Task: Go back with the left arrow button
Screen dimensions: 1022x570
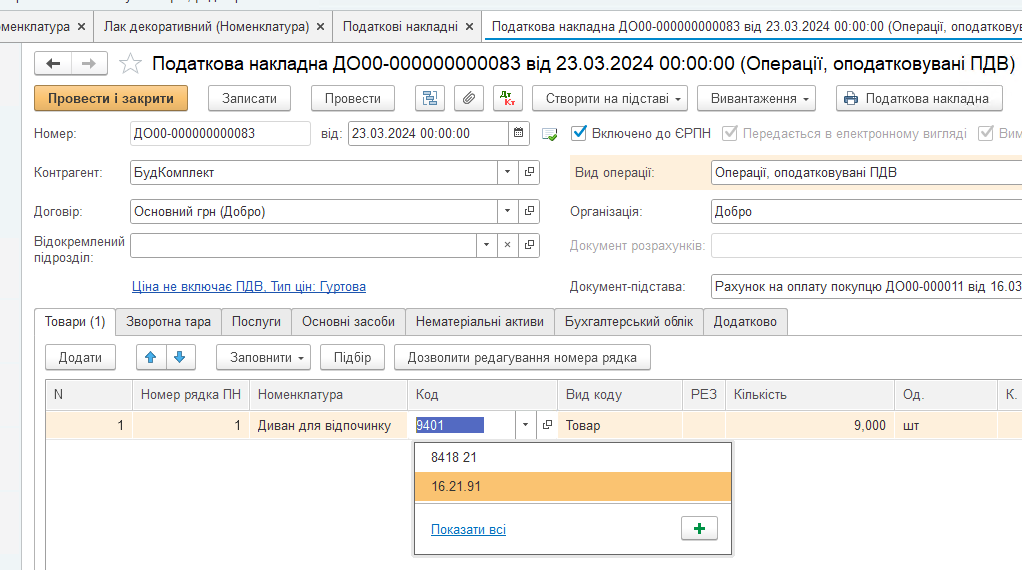Action: [53, 63]
